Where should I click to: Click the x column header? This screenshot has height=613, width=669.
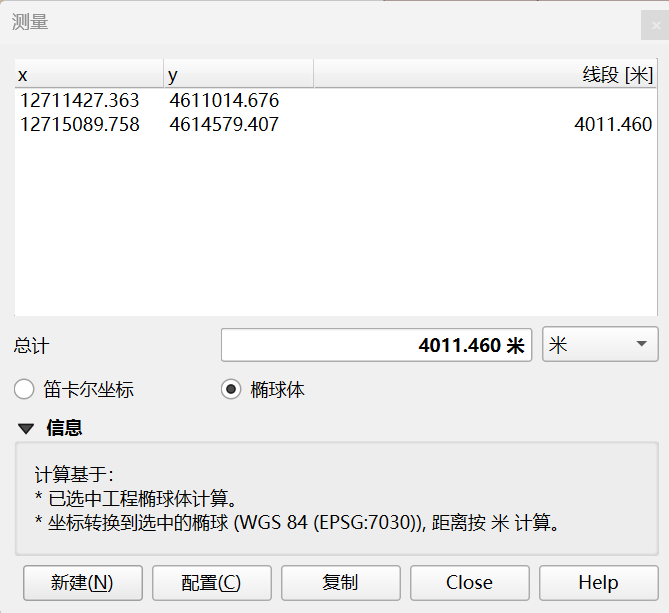point(88,75)
